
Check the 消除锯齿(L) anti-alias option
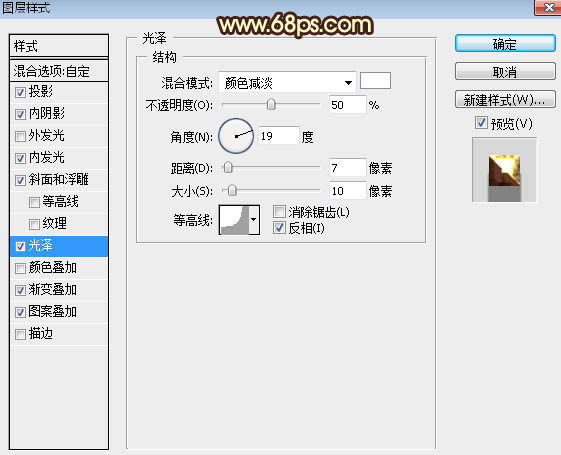coord(279,212)
